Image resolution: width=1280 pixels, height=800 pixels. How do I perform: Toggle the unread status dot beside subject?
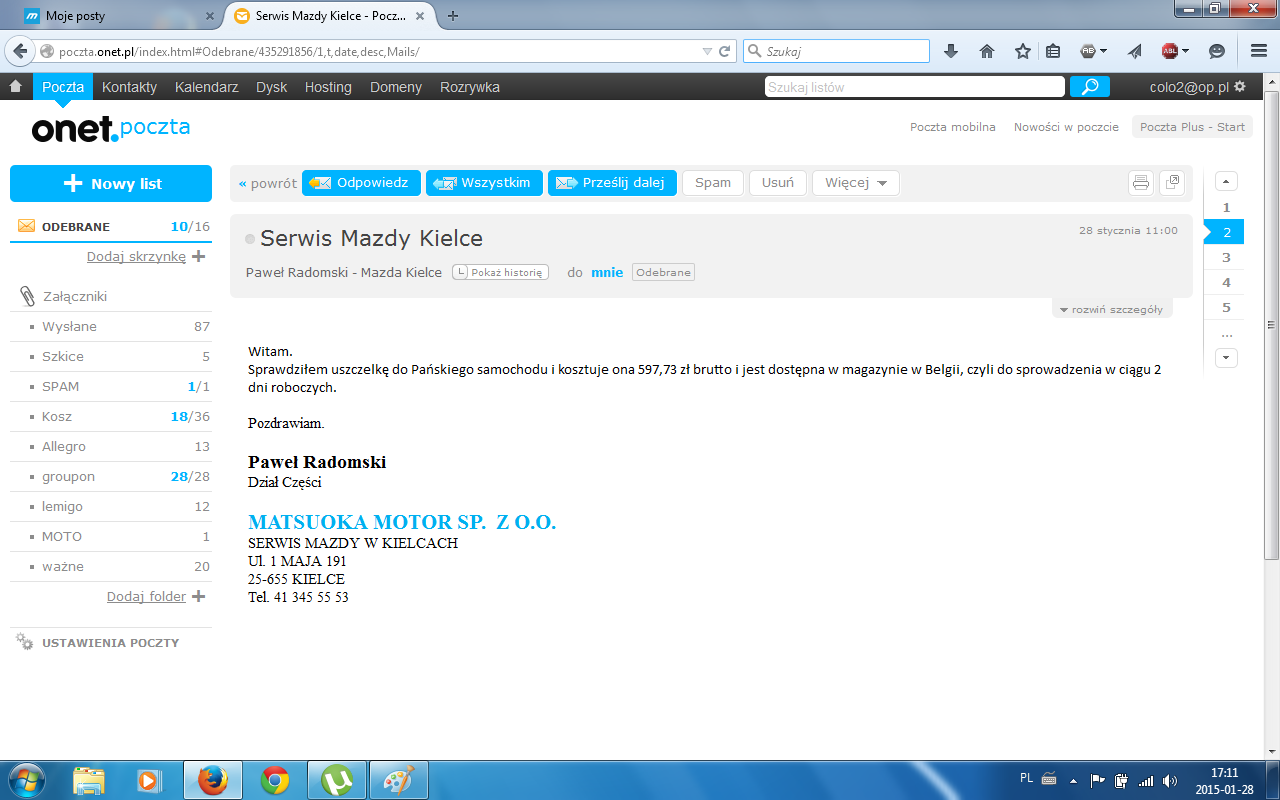[x=250, y=239]
